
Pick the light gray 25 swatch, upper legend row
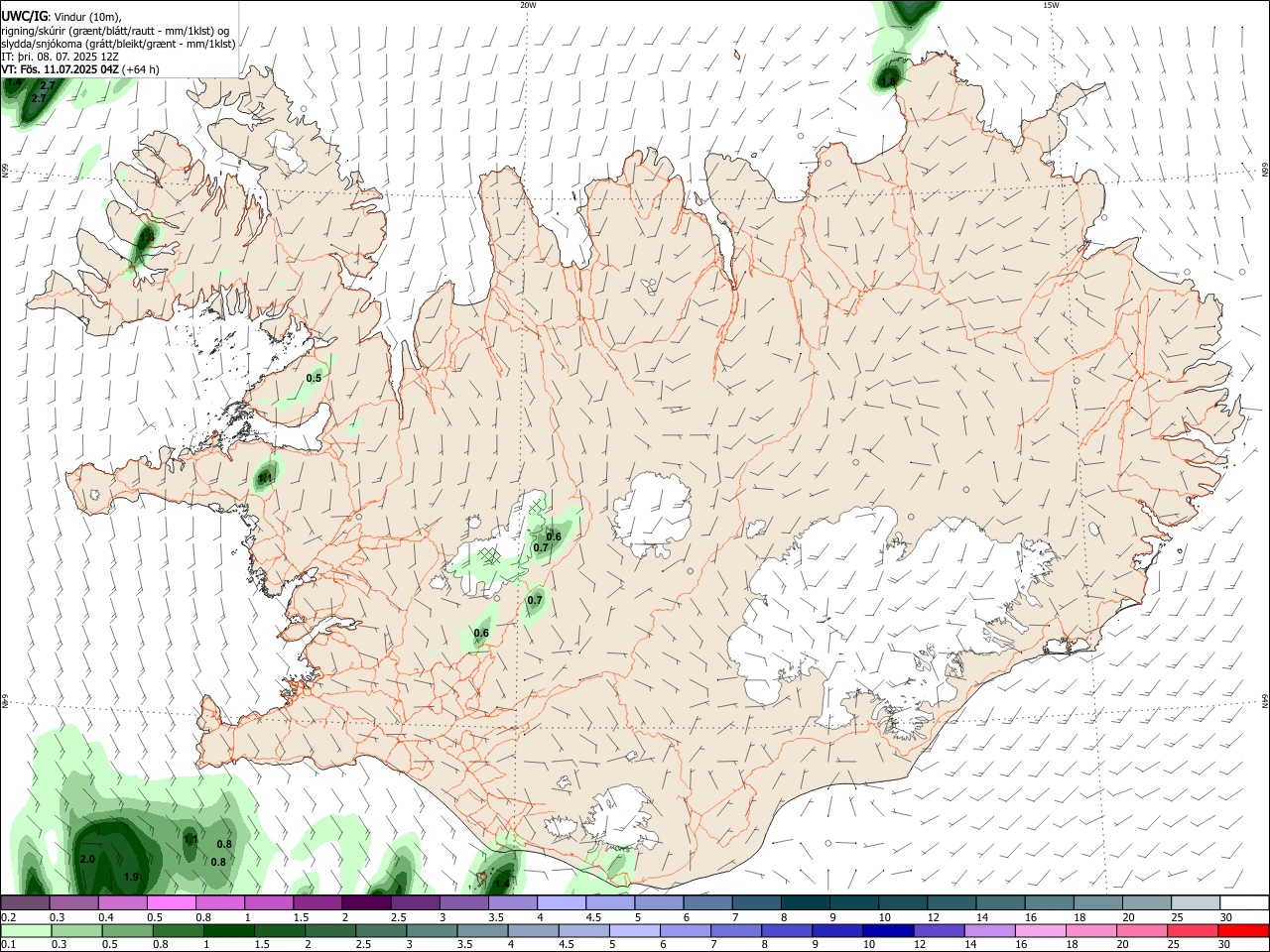[1196, 903]
